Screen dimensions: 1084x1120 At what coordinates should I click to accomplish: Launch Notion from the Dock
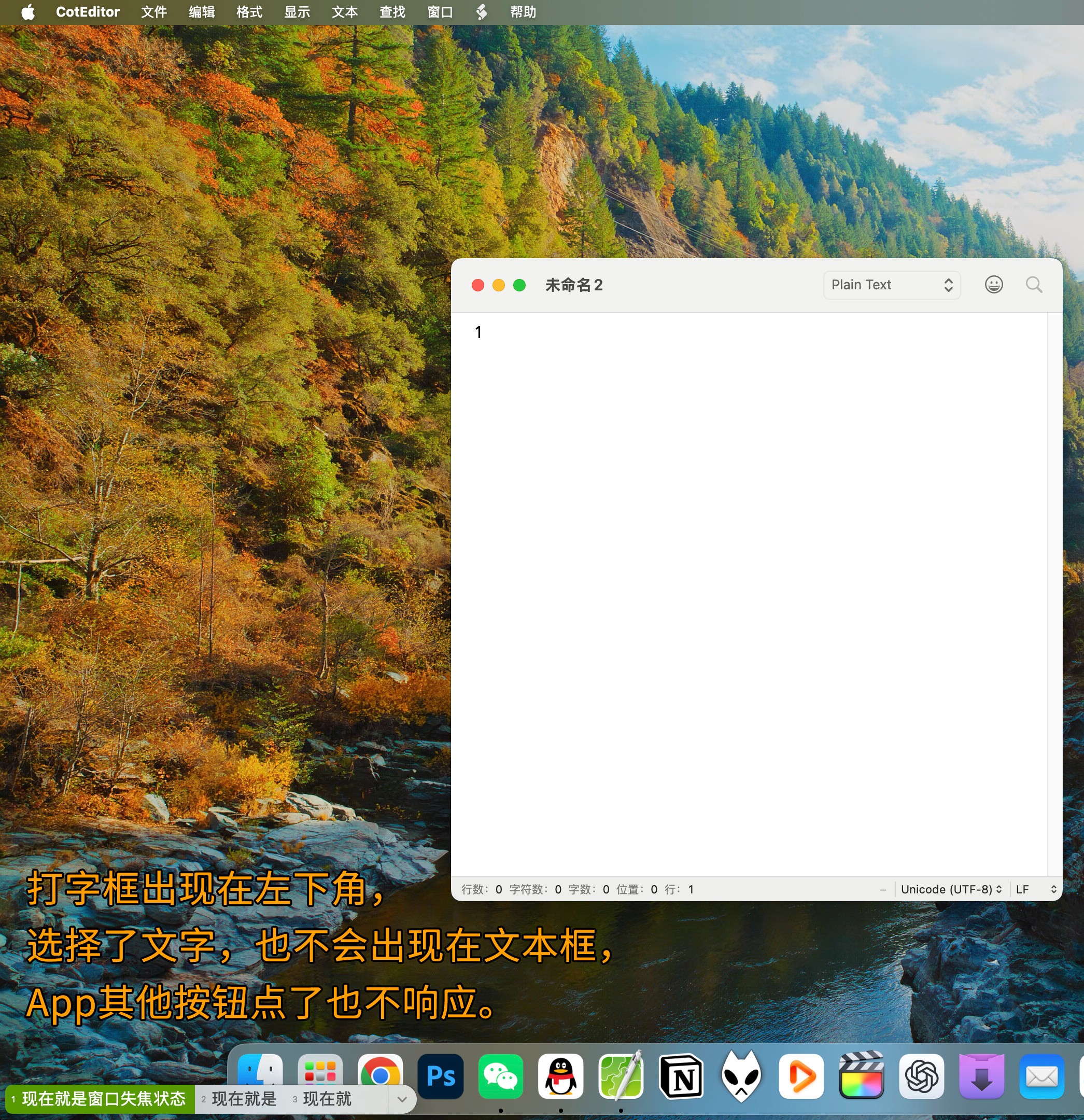681,1076
